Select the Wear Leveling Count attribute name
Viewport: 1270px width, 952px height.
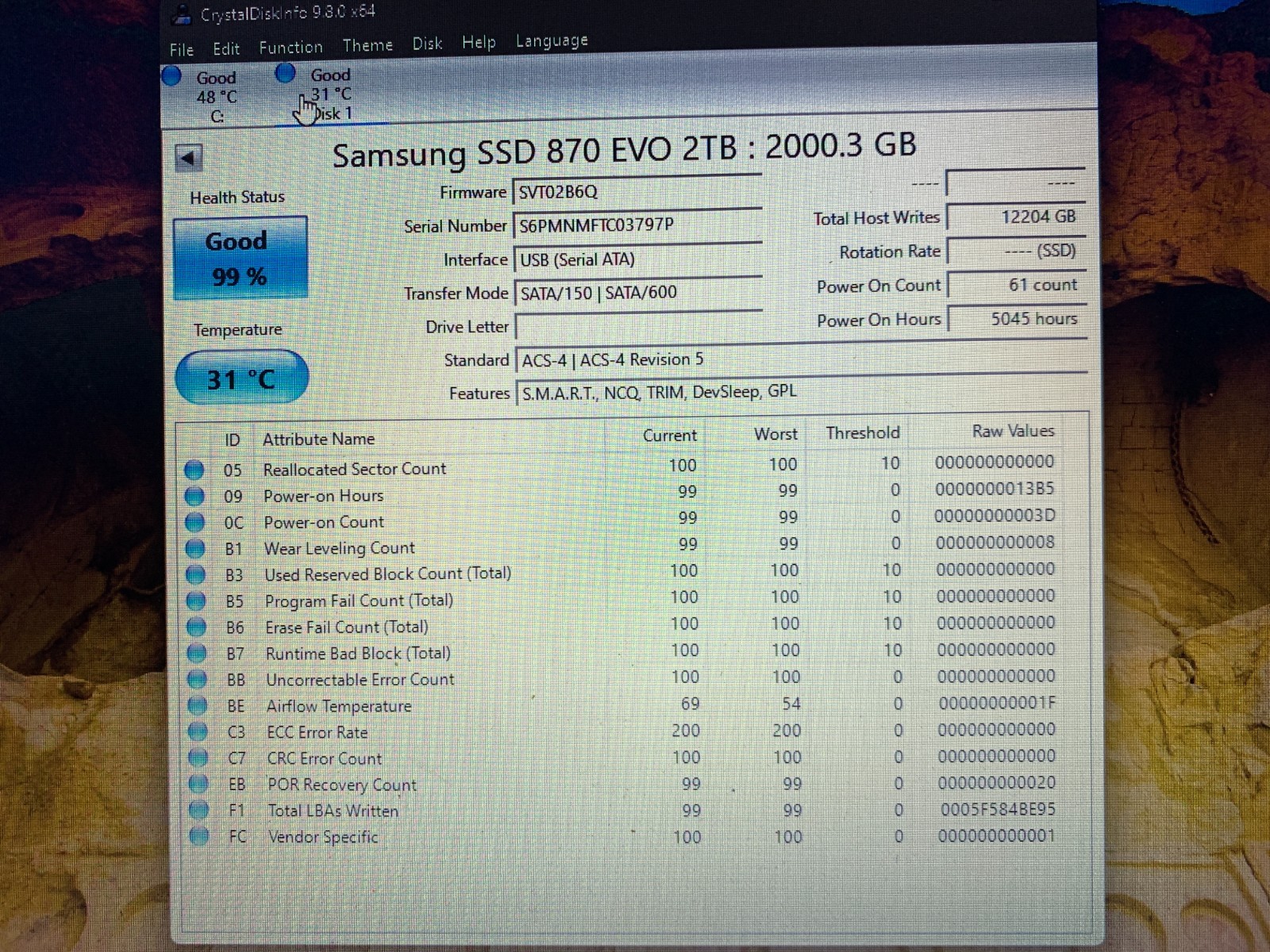click(x=340, y=548)
